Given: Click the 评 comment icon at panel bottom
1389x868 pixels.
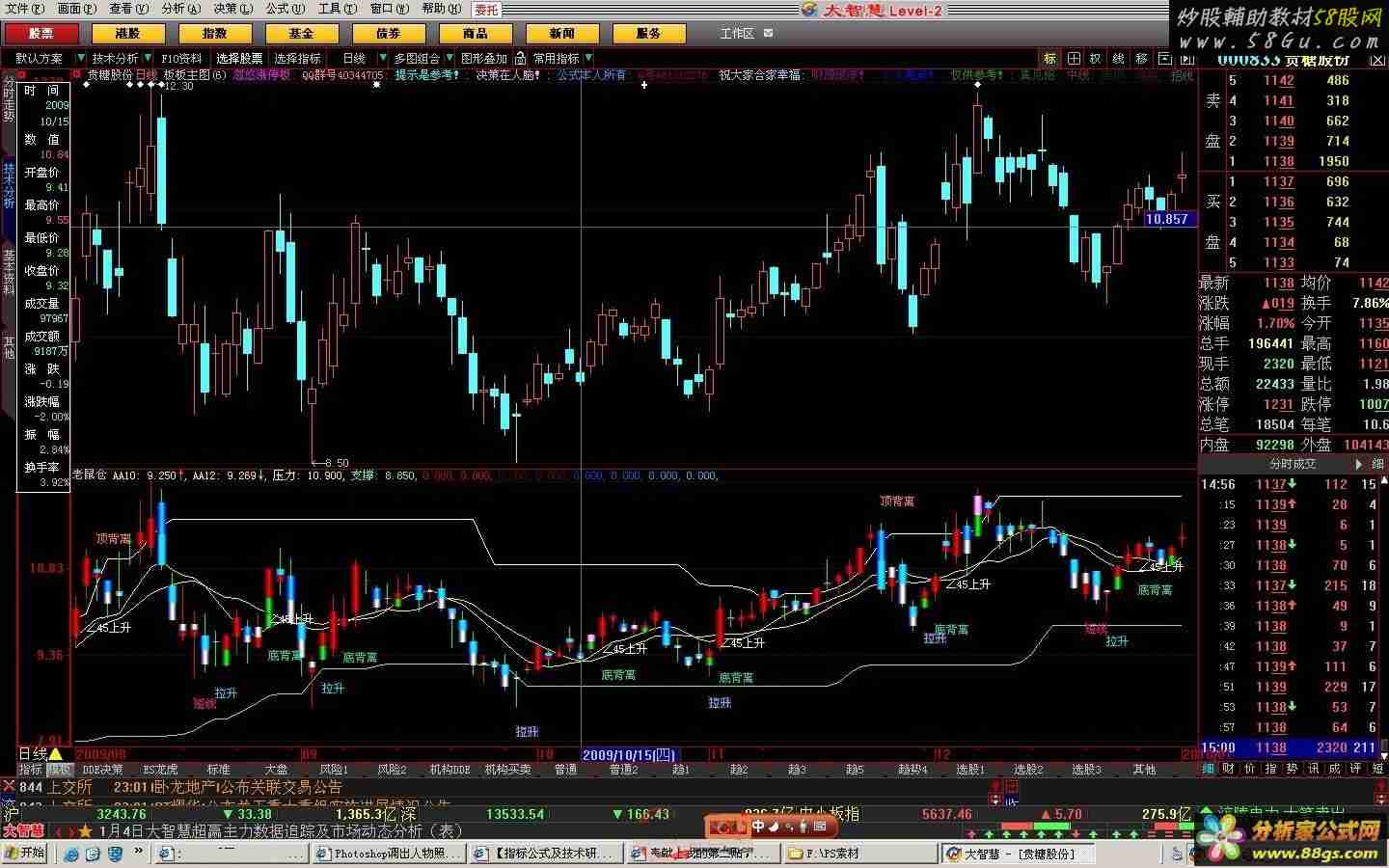Looking at the screenshot, I should (1355, 769).
